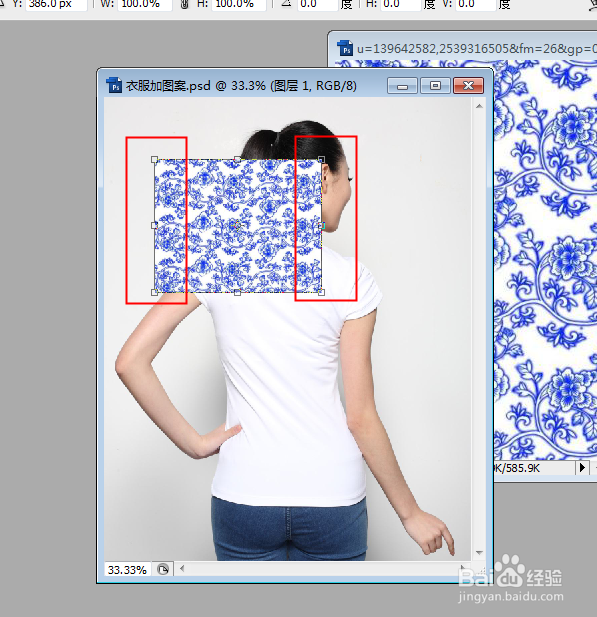597x617 pixels.
Task: Click the H height scale percentage field
Action: click(x=239, y=4)
